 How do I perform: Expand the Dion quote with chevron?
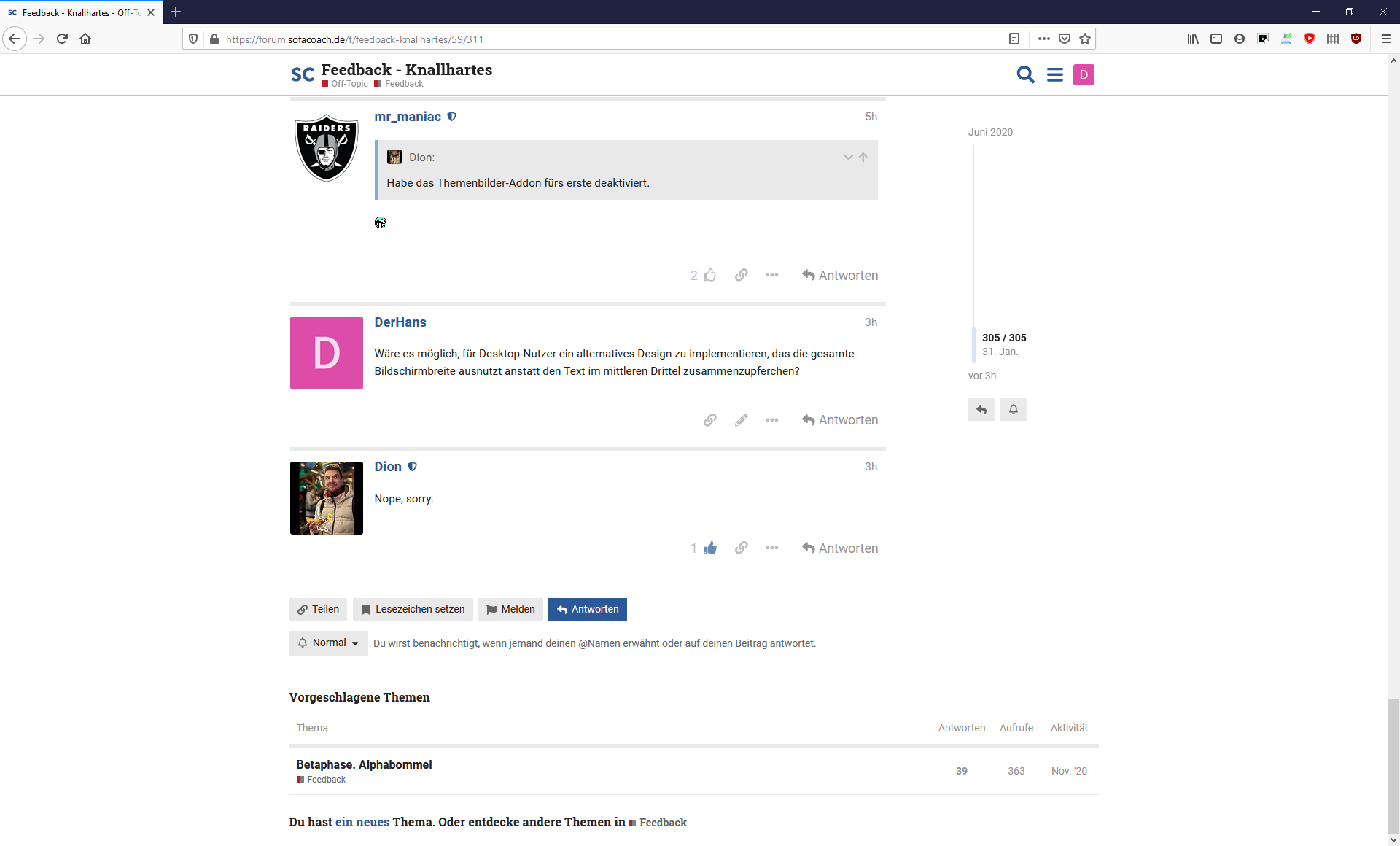pos(848,158)
